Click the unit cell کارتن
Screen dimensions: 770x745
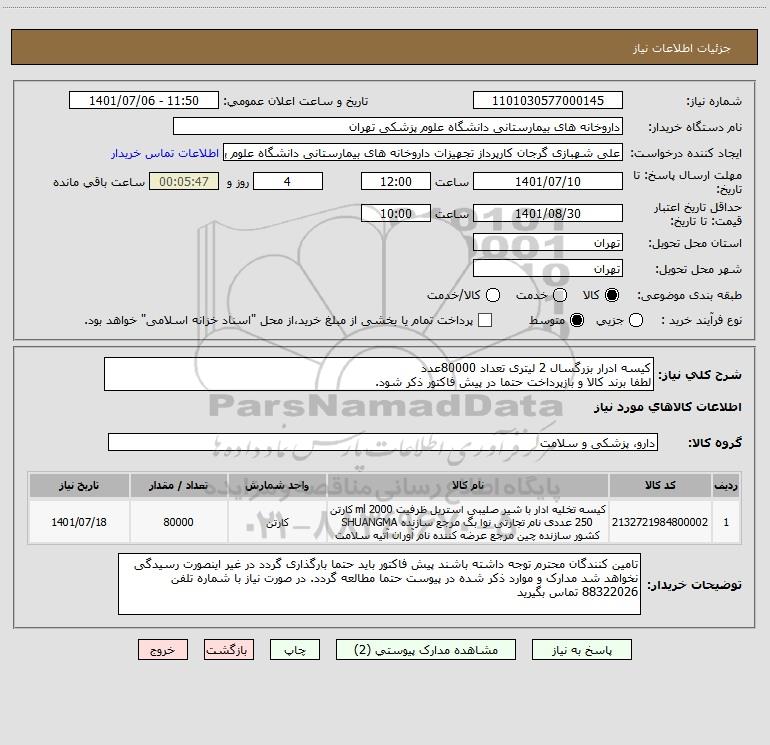pos(277,522)
